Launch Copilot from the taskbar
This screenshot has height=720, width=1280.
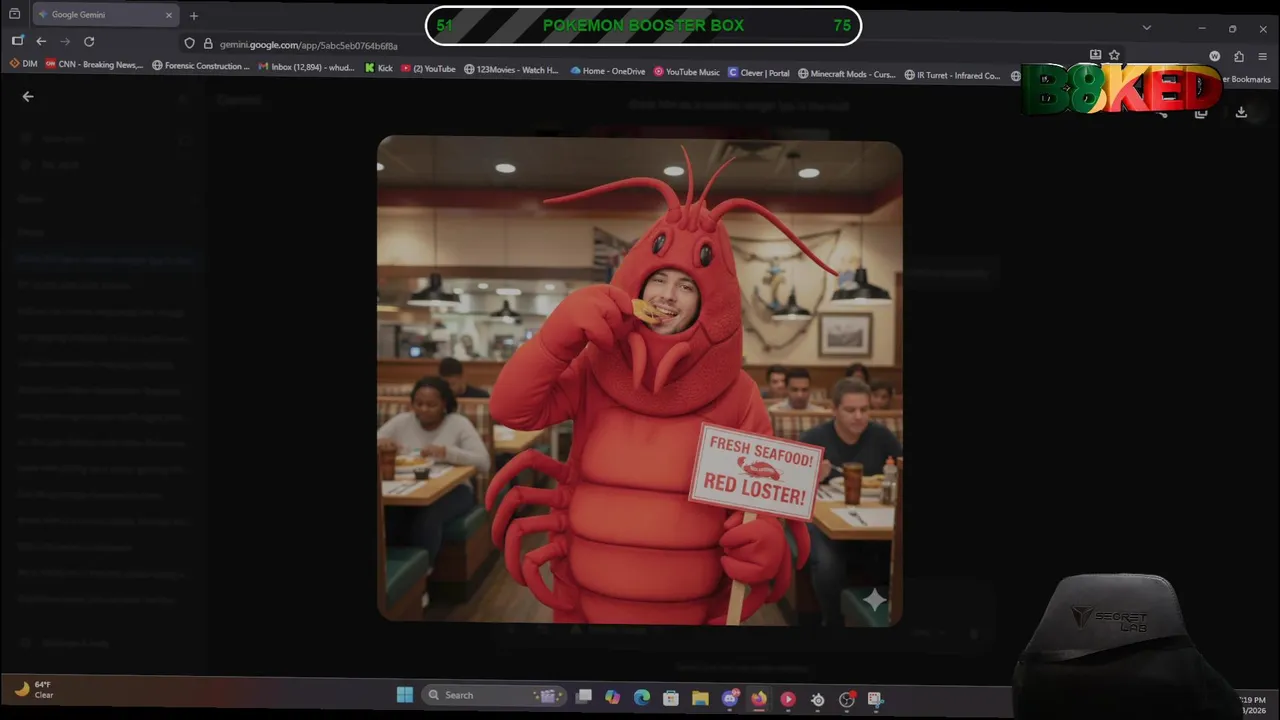(x=612, y=697)
